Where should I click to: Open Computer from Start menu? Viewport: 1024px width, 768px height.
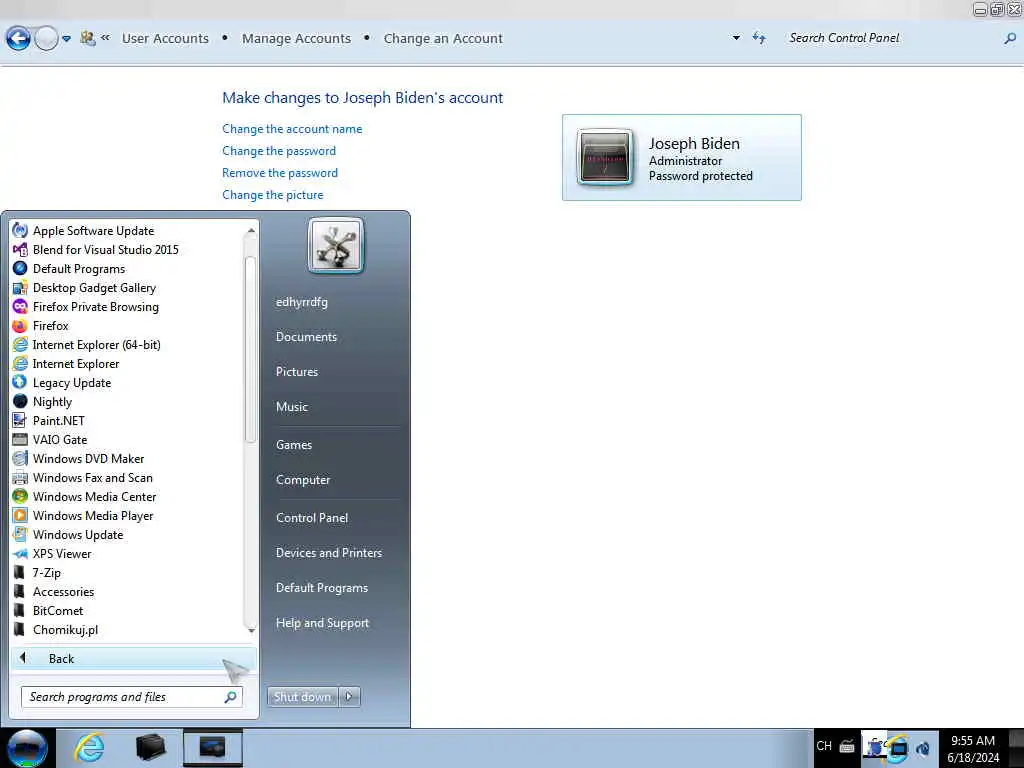tap(303, 480)
